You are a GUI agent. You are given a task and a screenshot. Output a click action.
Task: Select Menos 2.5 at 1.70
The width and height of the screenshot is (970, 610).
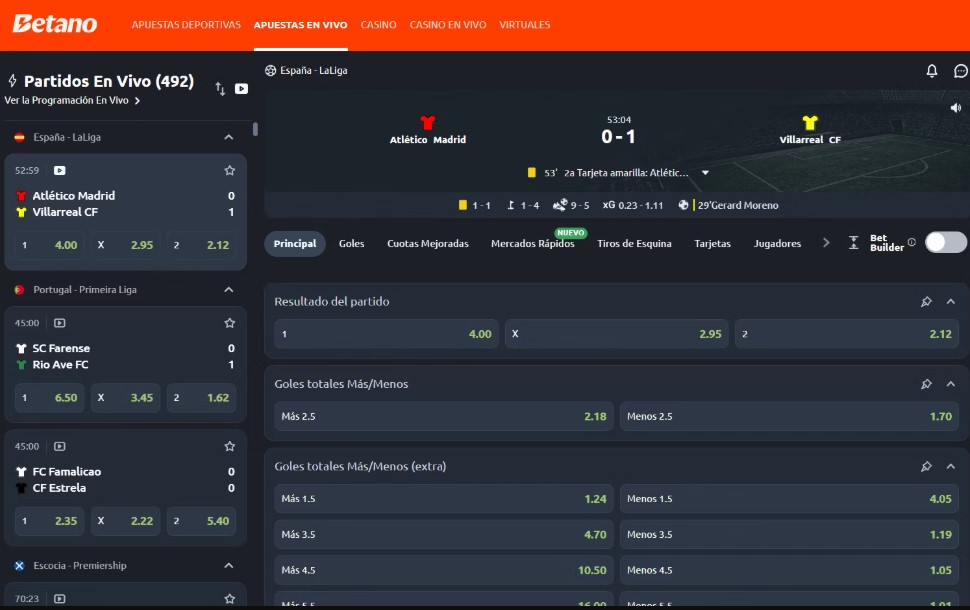[789, 416]
